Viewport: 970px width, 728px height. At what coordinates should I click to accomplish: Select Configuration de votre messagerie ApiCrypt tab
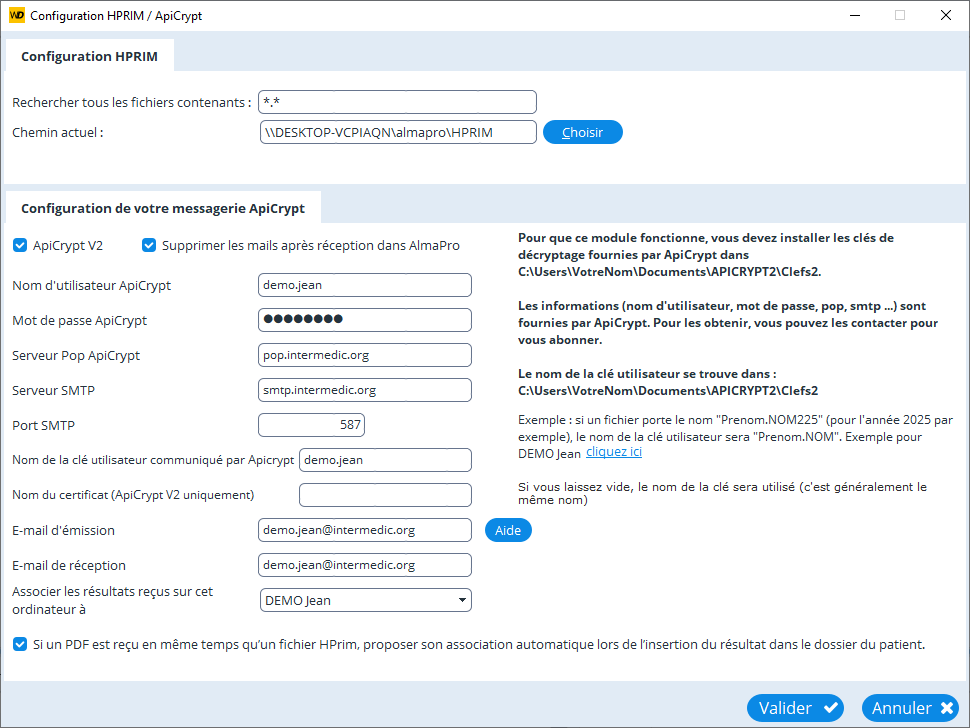pos(163,208)
